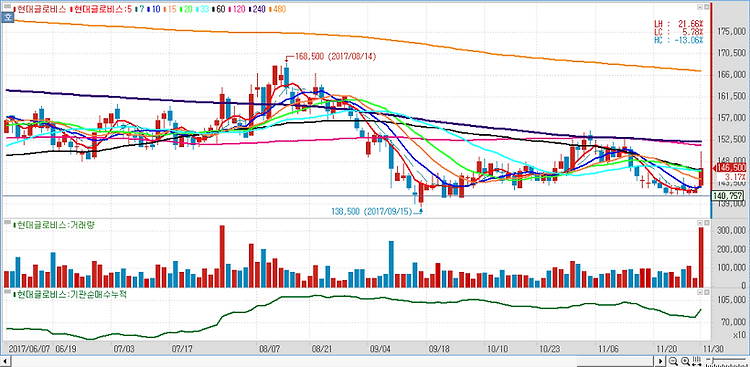
Task: Click the tallest red volume bar at right
Action: coord(701,257)
